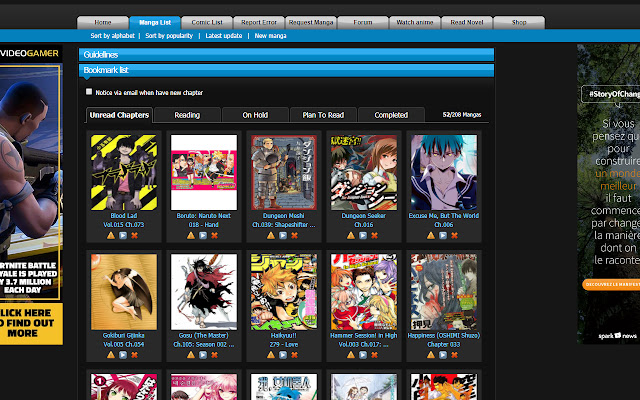
Task: Remove Gokiburi Gijinka with the X icon
Action: point(134,355)
